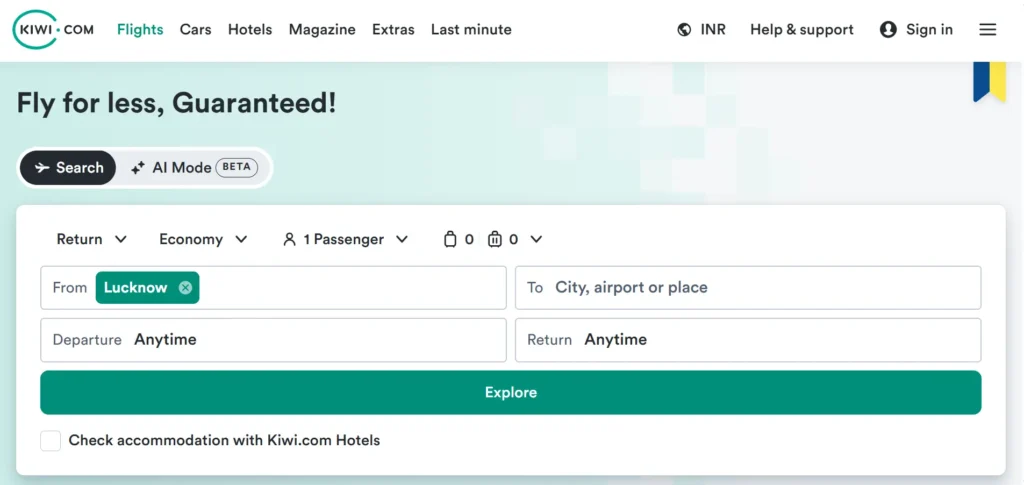This screenshot has height=485, width=1024.
Task: Expand the baggage count chevron
Action: tap(536, 240)
